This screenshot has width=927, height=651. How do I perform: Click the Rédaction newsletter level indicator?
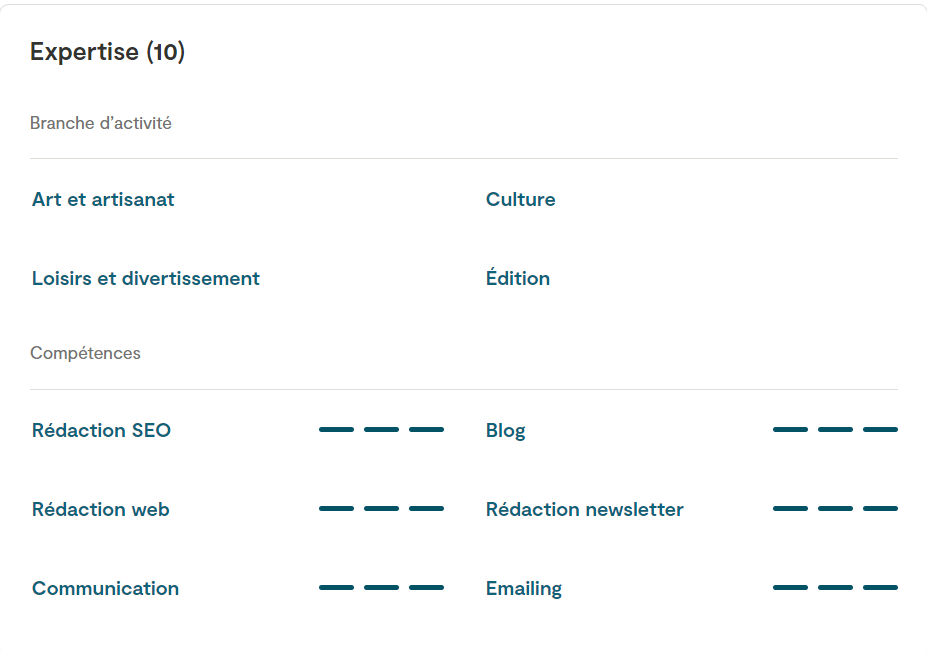coord(835,509)
